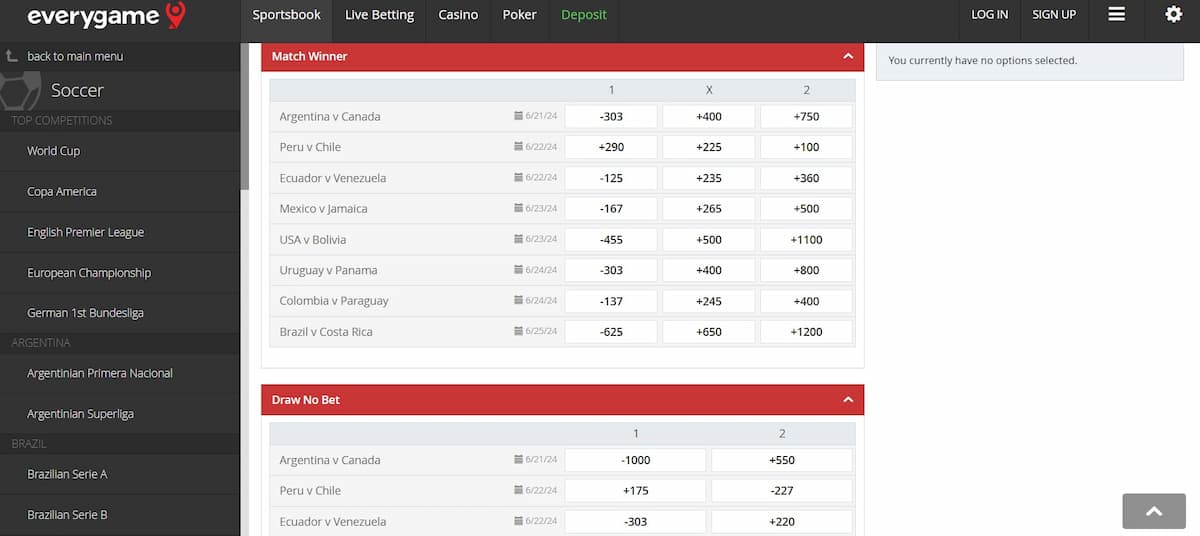Select World Cup in sidebar
The width and height of the screenshot is (1200, 536).
click(x=120, y=151)
